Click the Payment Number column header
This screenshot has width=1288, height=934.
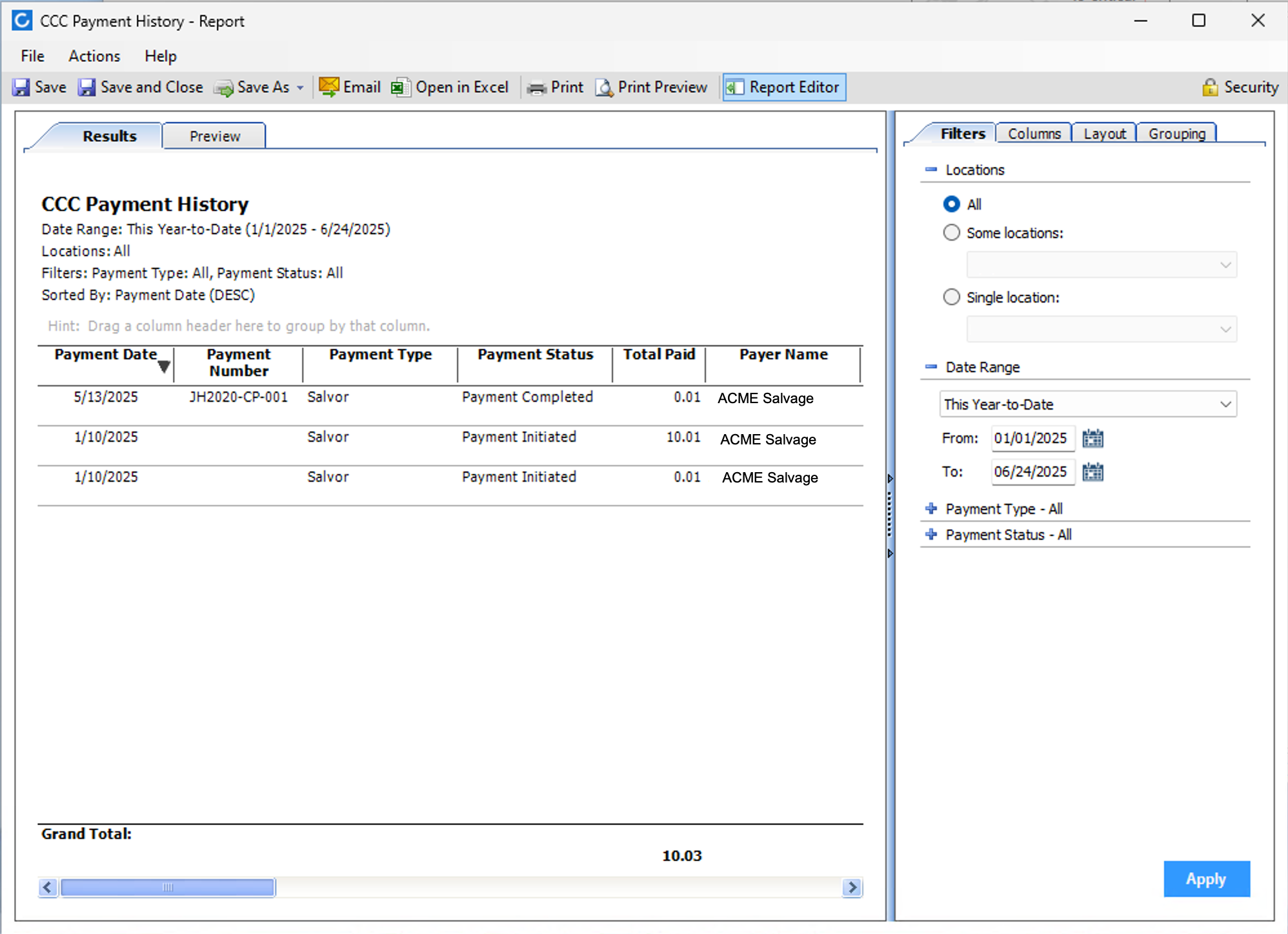[238, 363]
